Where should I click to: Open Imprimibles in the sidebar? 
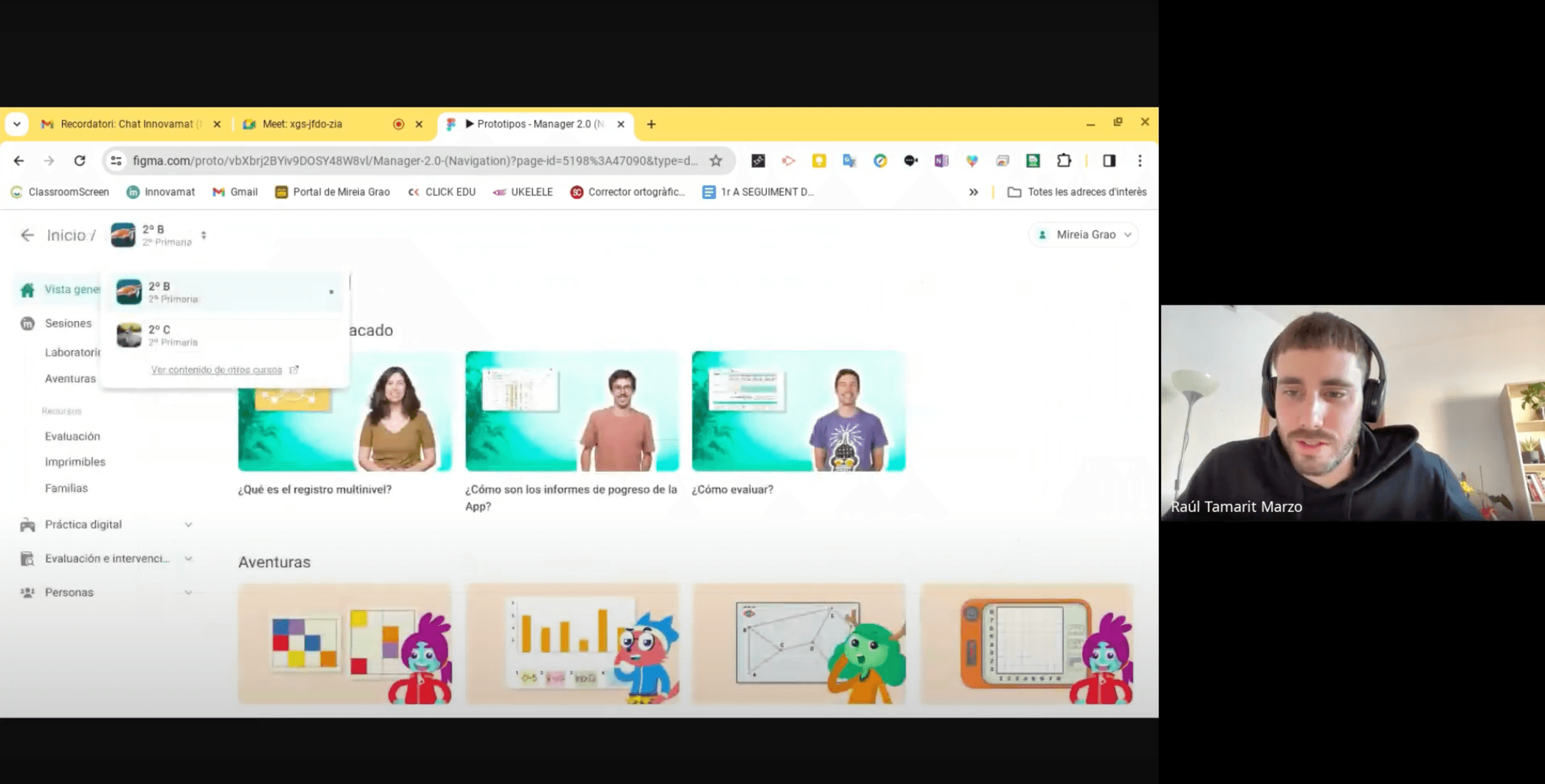click(75, 462)
